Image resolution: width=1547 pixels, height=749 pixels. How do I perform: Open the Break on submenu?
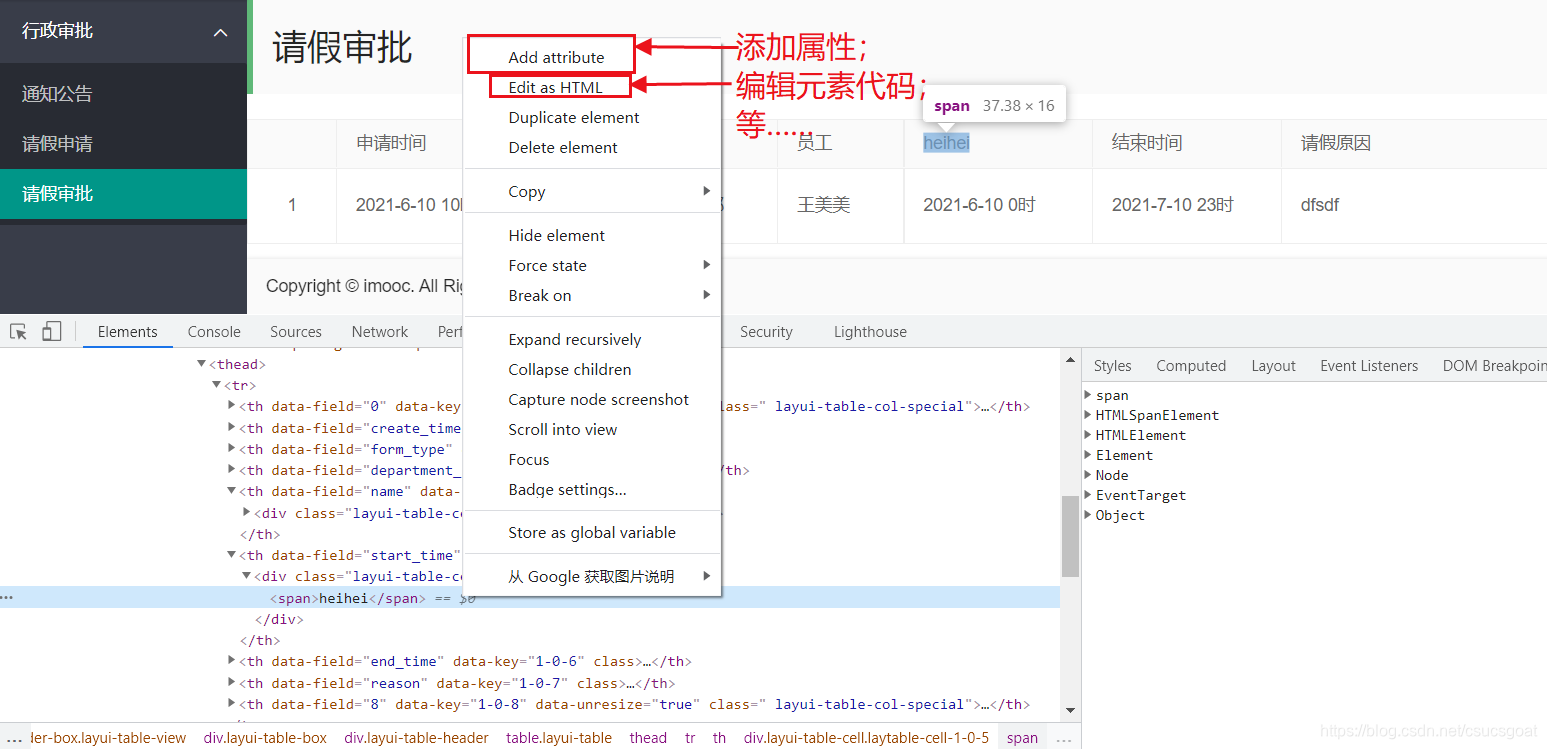point(592,295)
